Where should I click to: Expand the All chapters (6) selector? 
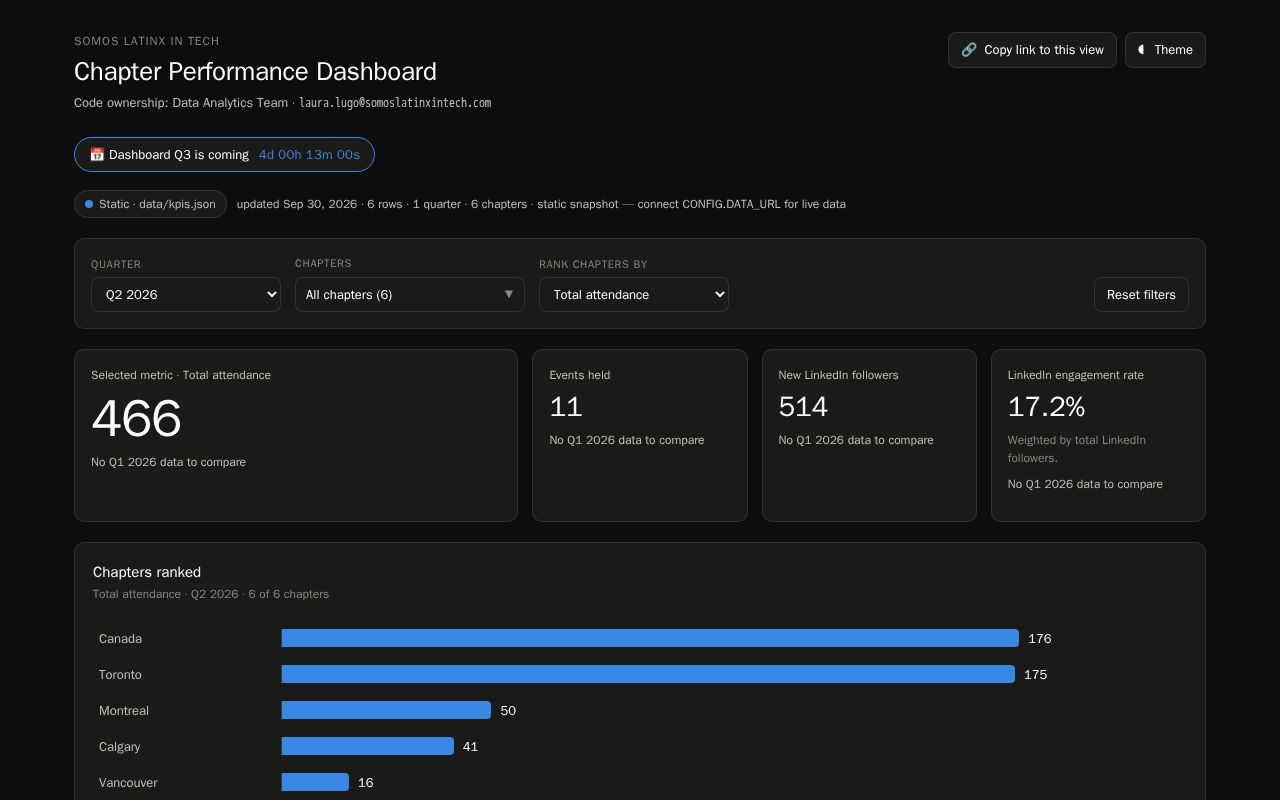click(410, 295)
